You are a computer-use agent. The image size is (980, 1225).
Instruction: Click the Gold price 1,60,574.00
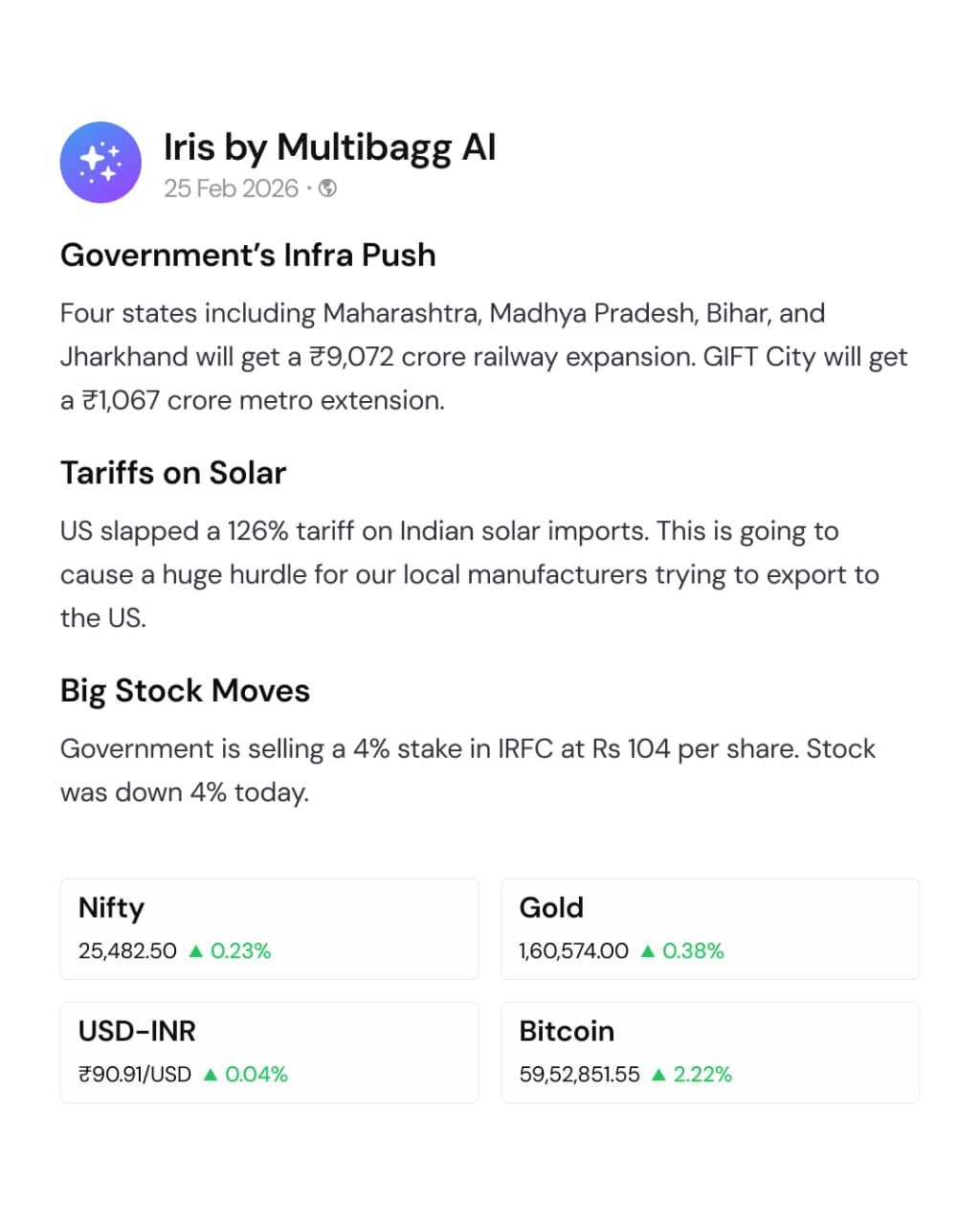pyautogui.click(x=573, y=951)
